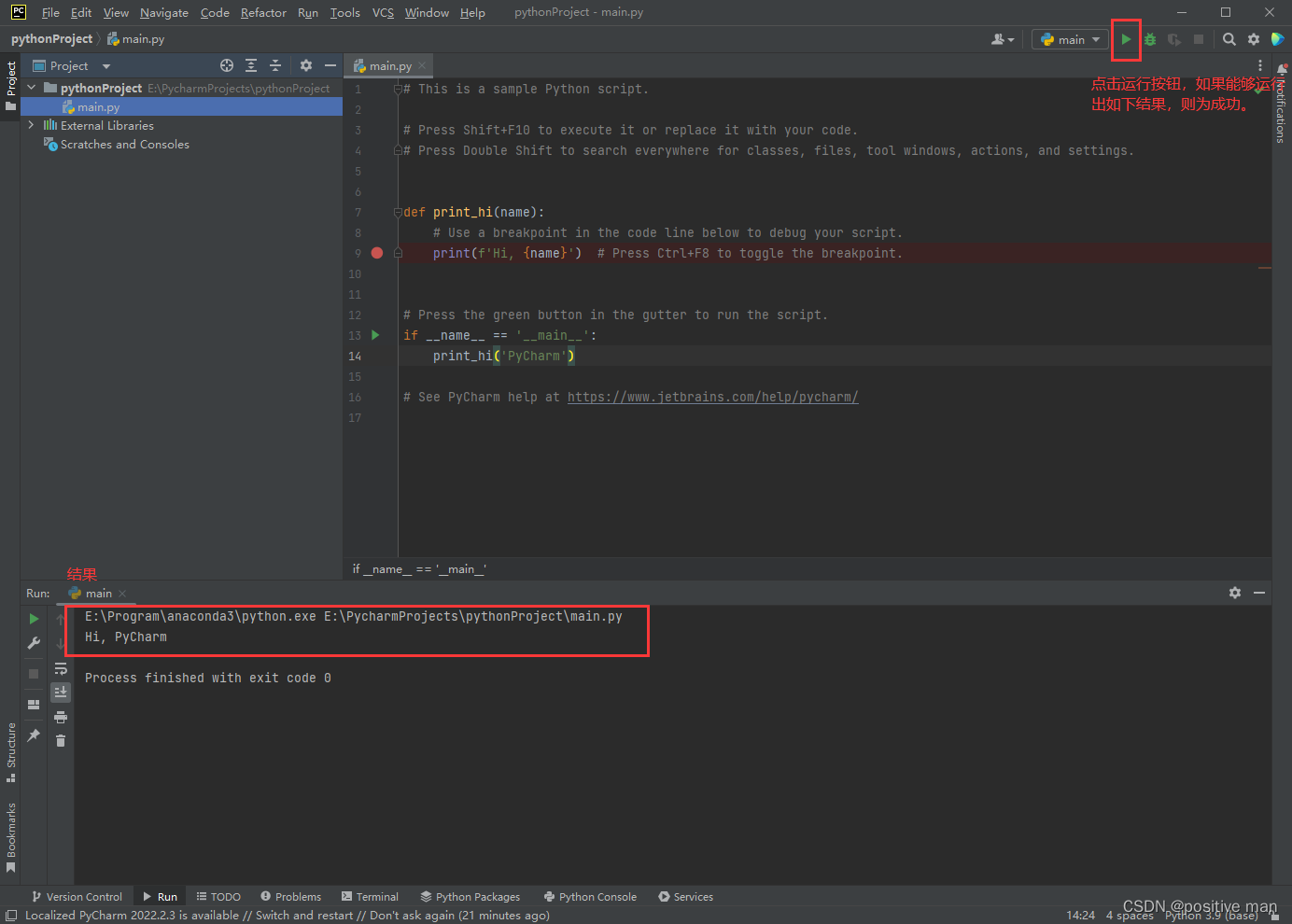1292x924 pixels.
Task: Click the caret position 14:24 in status bar
Action: click(x=1080, y=916)
